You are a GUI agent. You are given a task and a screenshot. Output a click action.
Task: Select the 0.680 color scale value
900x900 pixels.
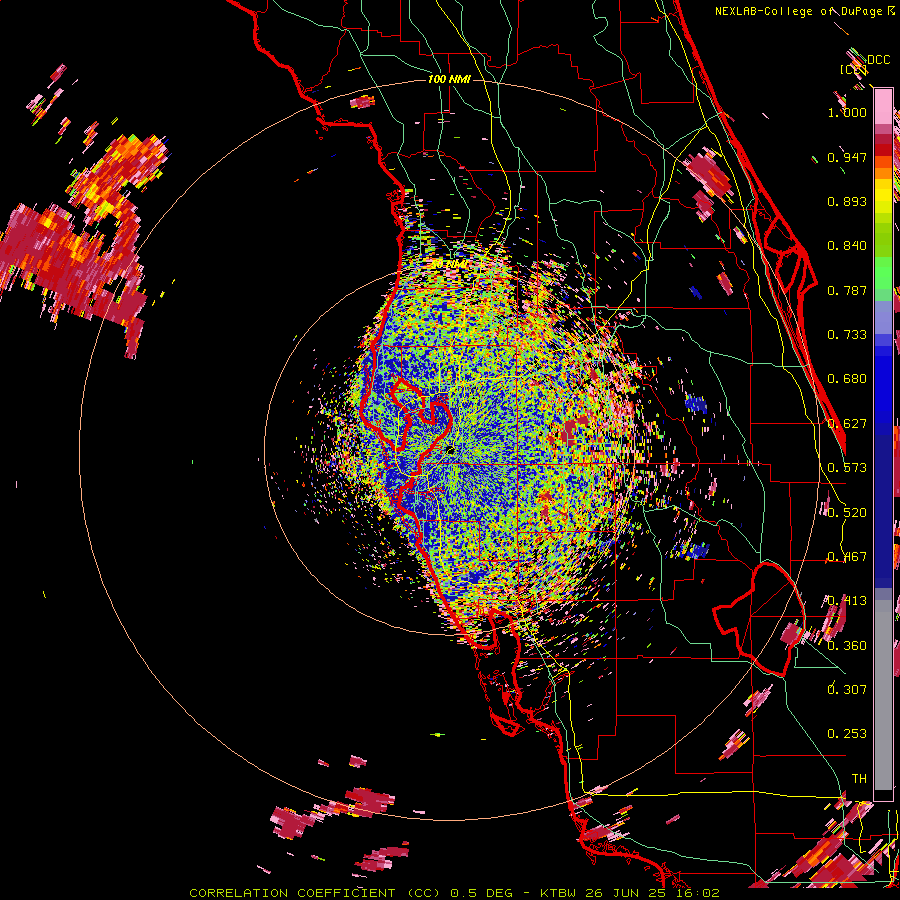tap(847, 379)
